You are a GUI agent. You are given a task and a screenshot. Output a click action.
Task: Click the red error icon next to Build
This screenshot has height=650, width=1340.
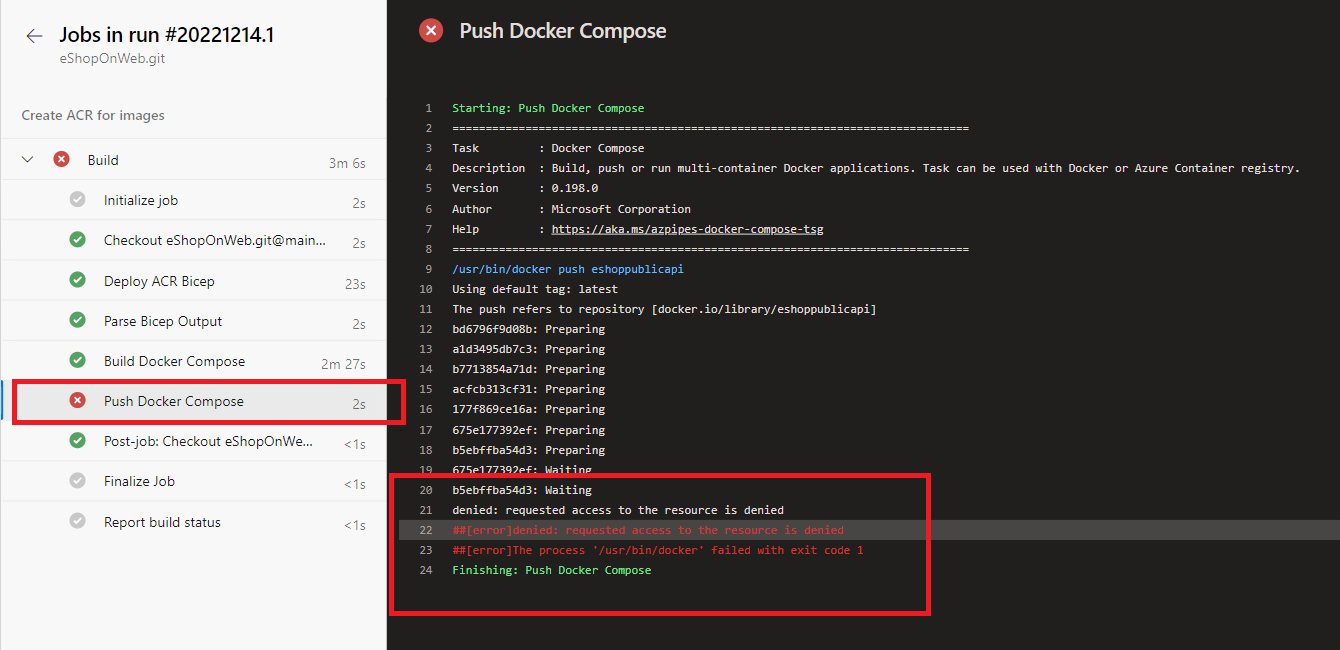coord(59,159)
